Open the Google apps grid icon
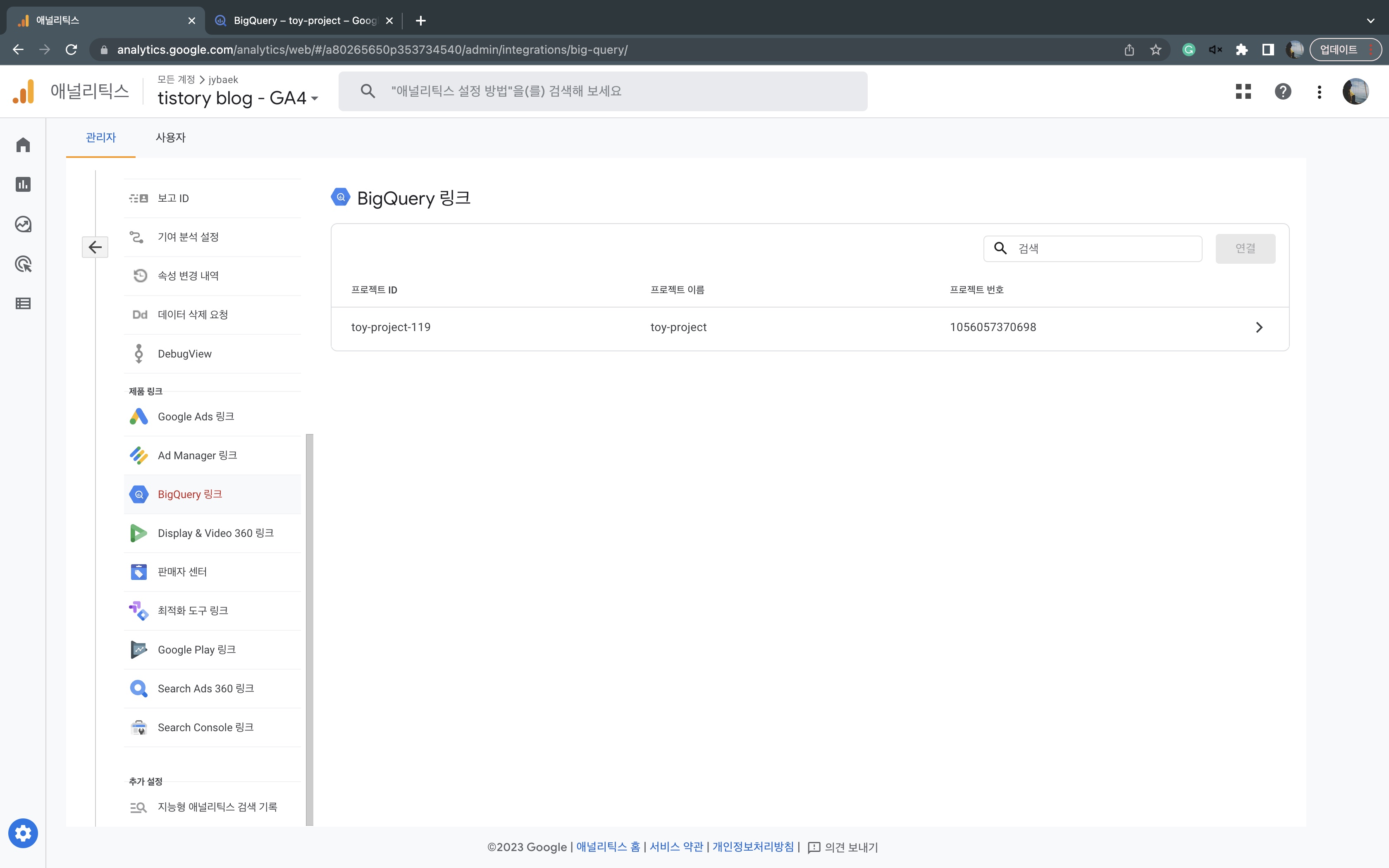Viewport: 1389px width, 868px height. [1243, 91]
